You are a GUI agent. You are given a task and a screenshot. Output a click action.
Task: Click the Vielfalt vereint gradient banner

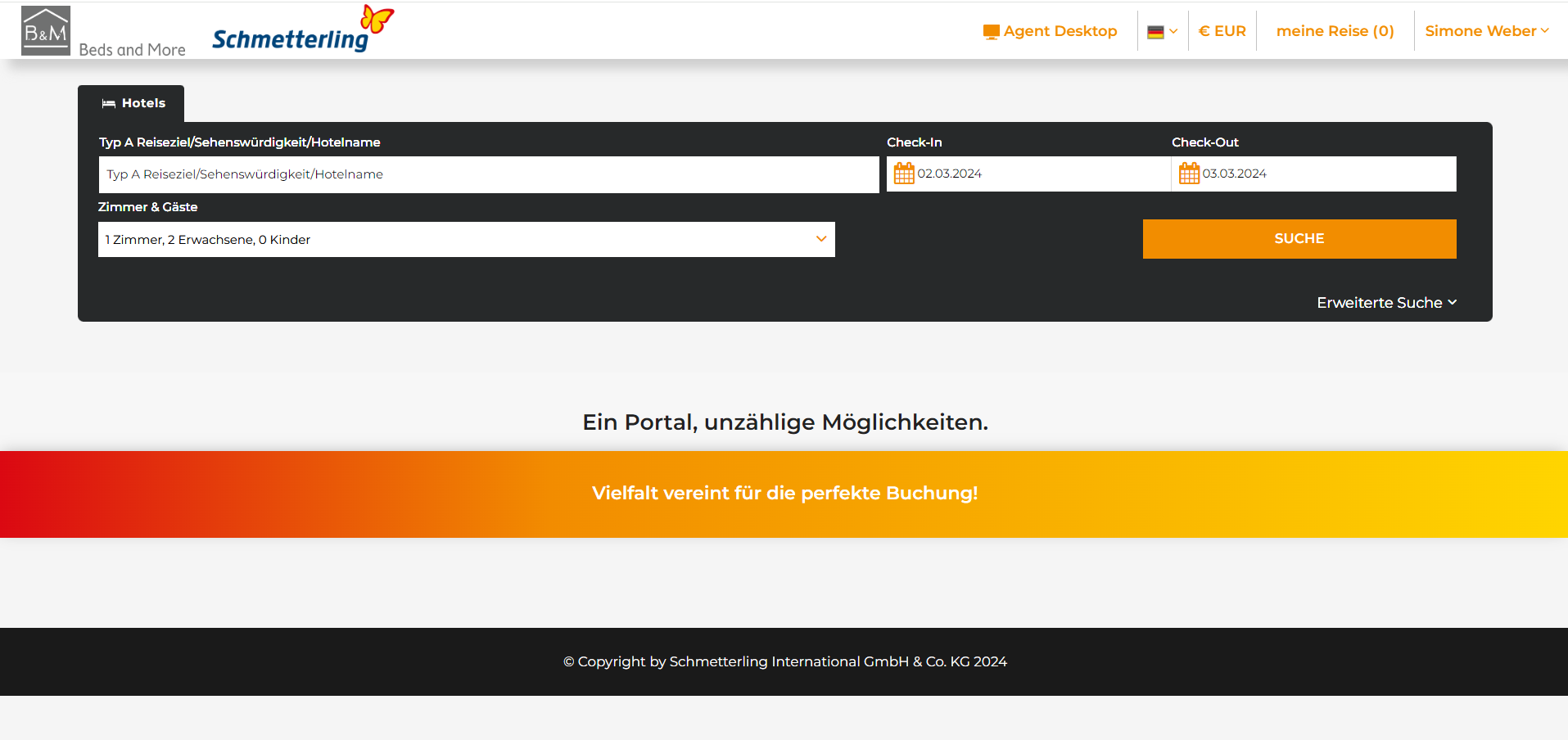784,494
